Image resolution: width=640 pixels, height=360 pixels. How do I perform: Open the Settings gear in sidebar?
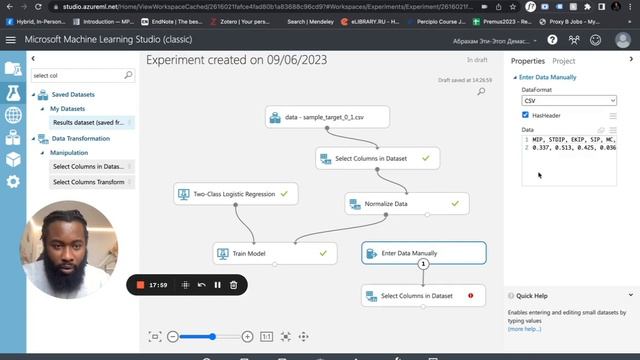[13, 181]
